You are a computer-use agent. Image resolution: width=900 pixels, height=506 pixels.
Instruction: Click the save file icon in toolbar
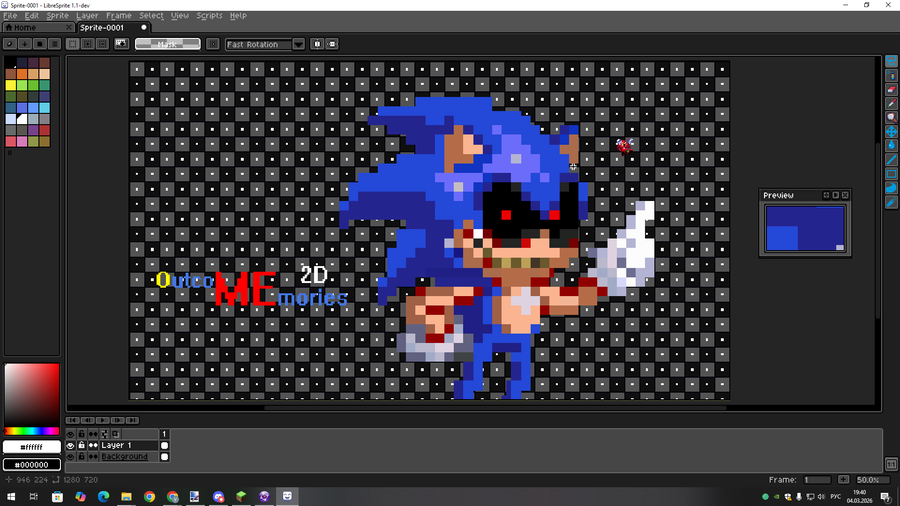(x=40, y=44)
